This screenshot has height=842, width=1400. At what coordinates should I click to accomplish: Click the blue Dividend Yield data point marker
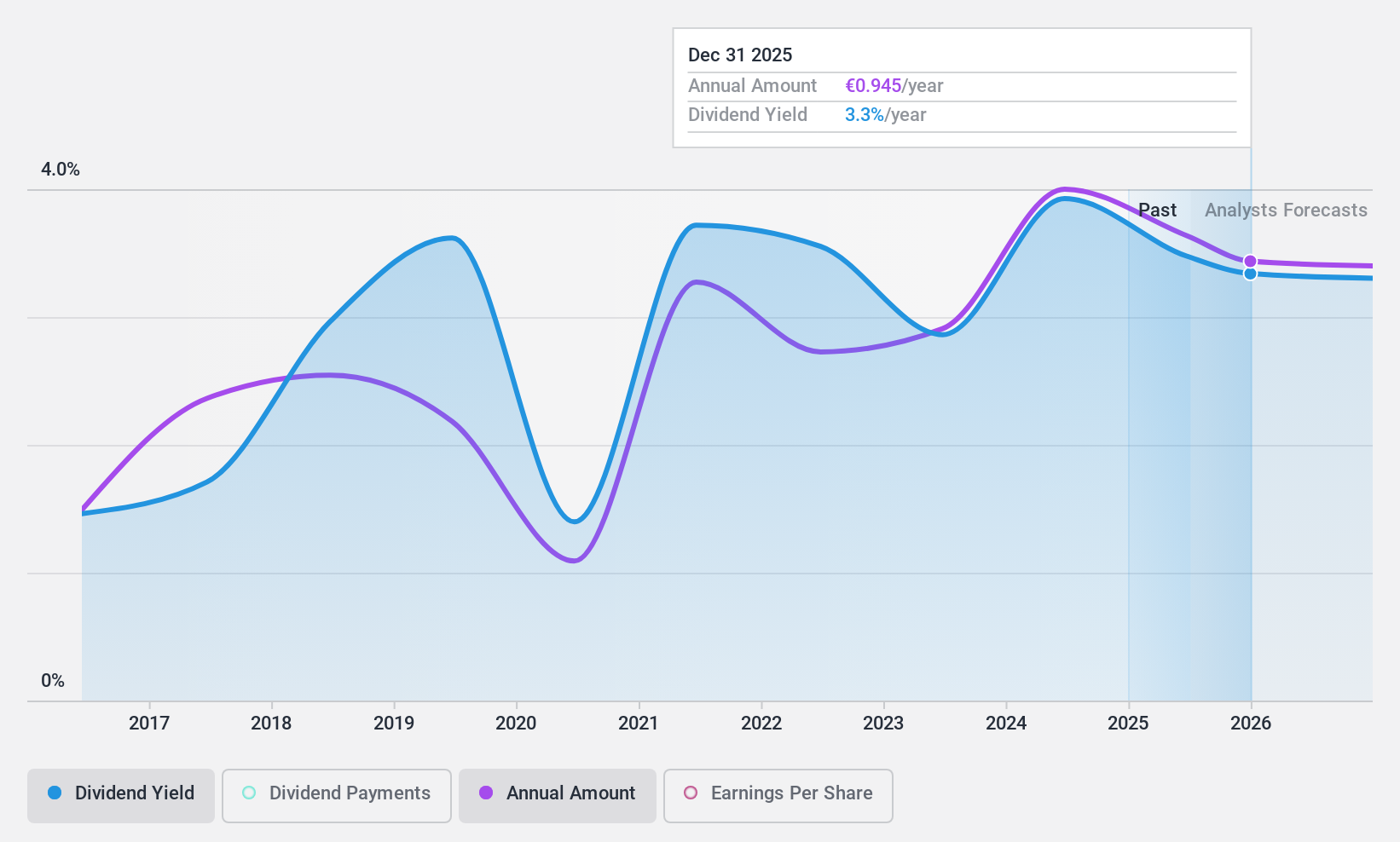pos(1250,274)
